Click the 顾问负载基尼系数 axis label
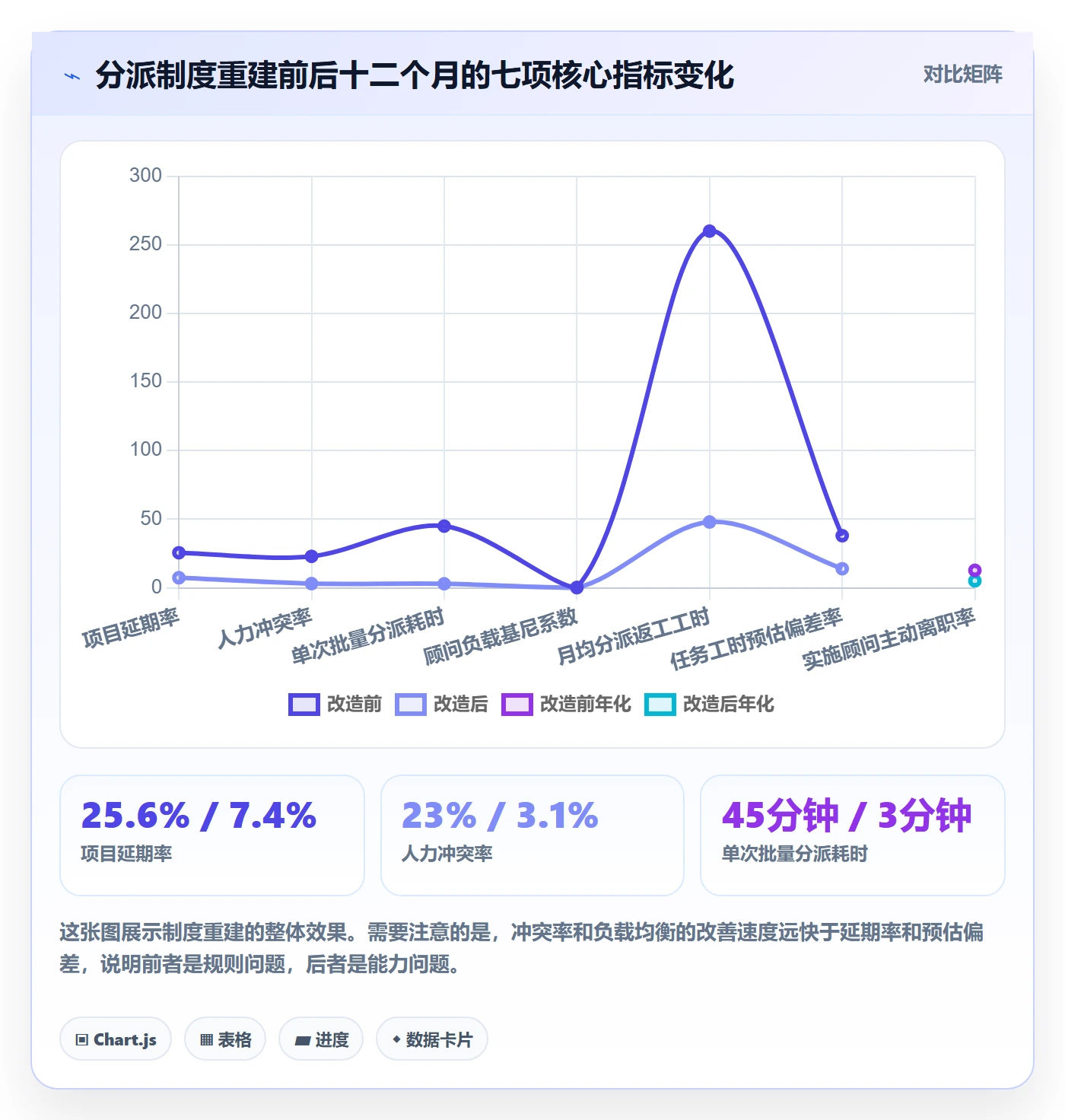 (x=501, y=638)
